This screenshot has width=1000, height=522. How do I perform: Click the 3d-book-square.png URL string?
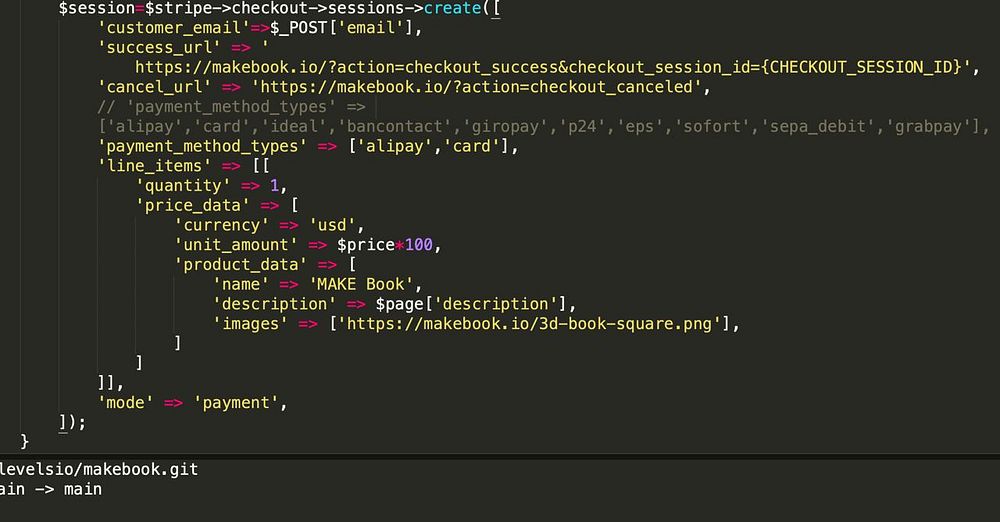point(529,324)
